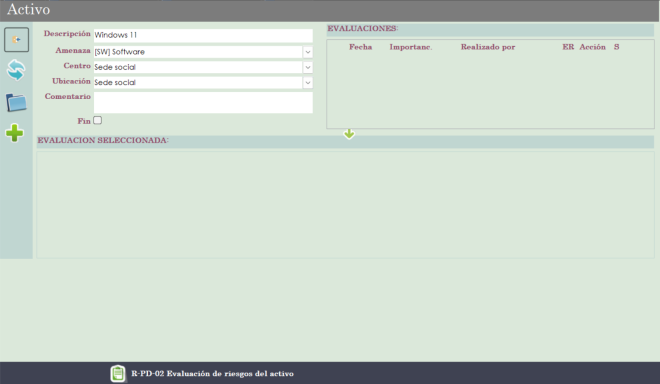
Task: Click into the Comentario text area
Action: [x=203, y=102]
